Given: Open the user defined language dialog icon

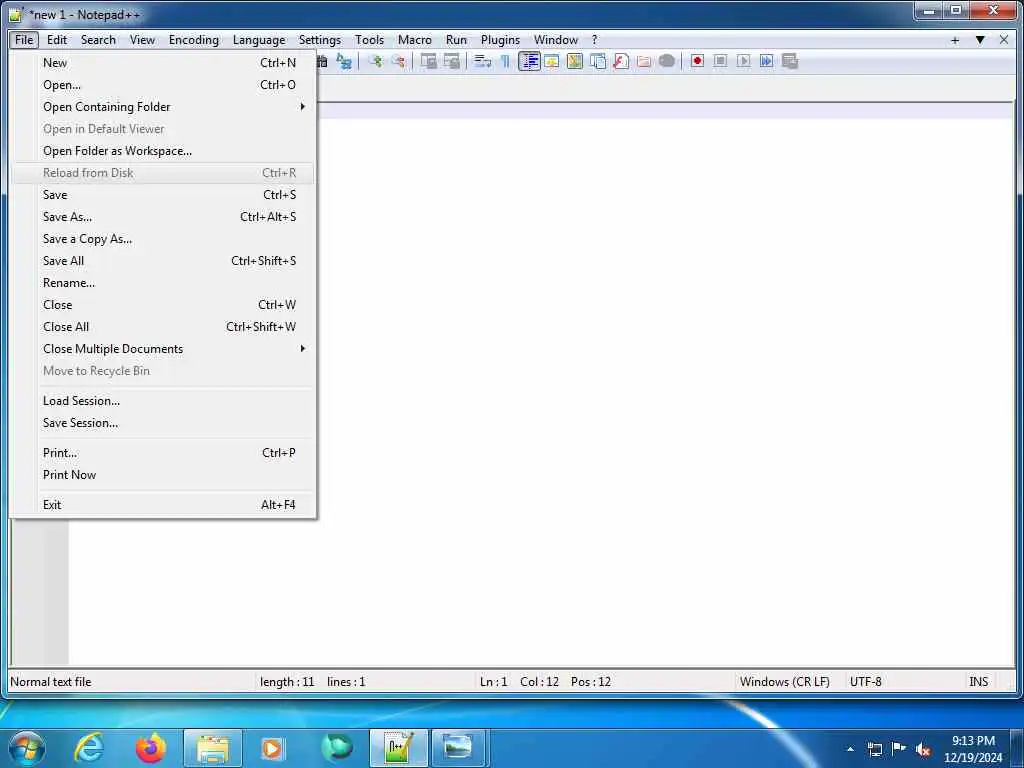Looking at the screenshot, I should coord(552,61).
